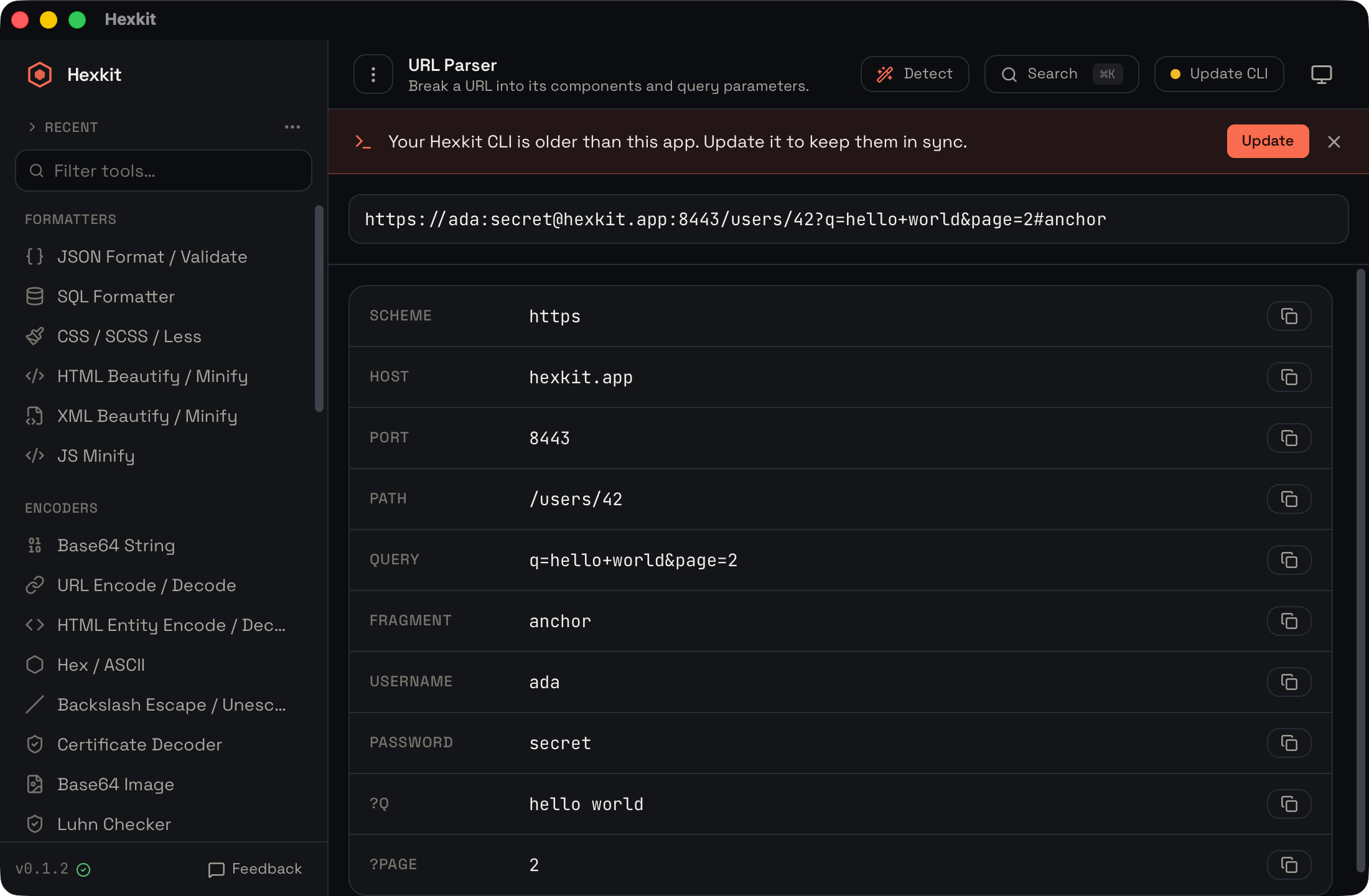
Task: Copy the USERNAME value ada
Action: click(1289, 682)
